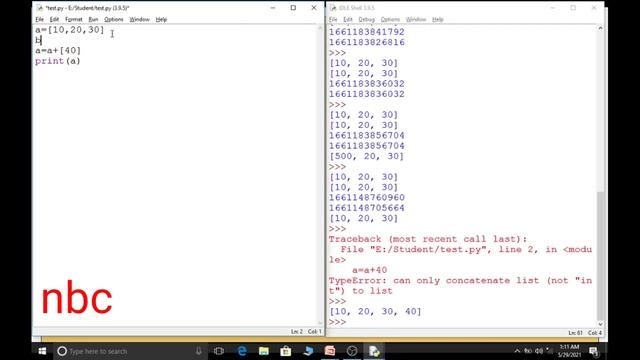Click the volume speaker tray icon
Image resolution: width=640 pixels, height=360 pixels.
point(539,351)
